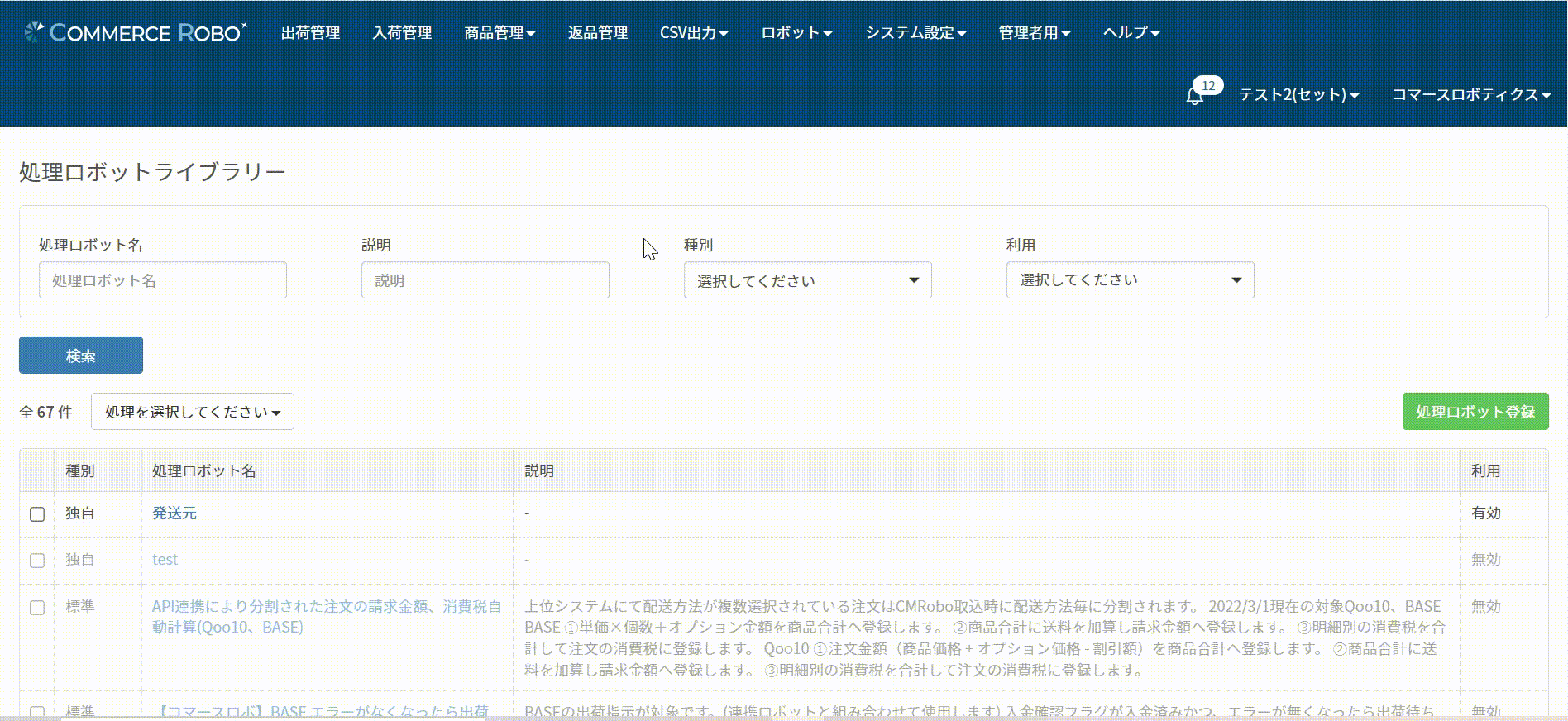Open the テスト2(セット) account dropdown
Screen dimensions: 1568x721
(x=1298, y=94)
